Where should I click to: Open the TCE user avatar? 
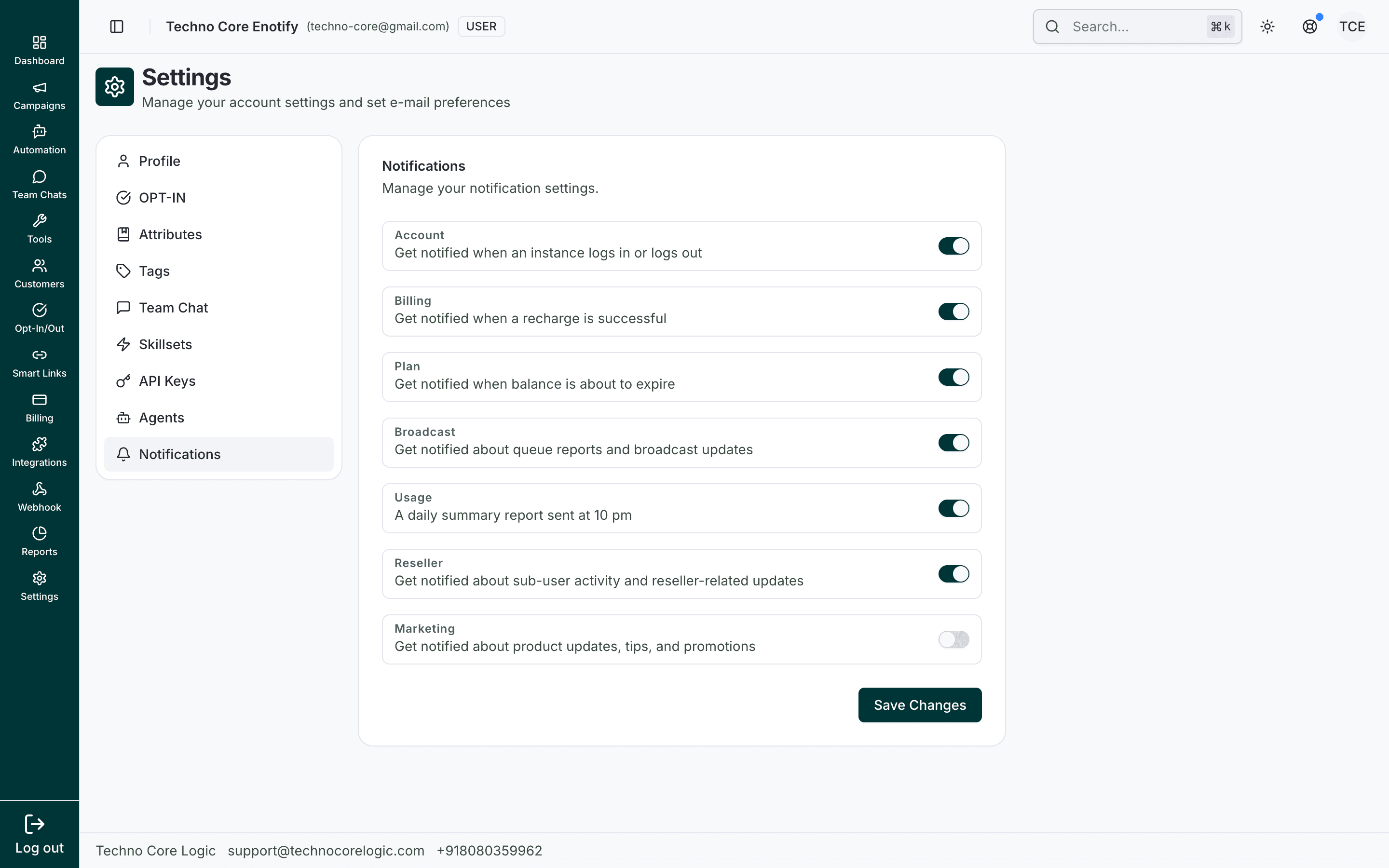click(x=1352, y=27)
